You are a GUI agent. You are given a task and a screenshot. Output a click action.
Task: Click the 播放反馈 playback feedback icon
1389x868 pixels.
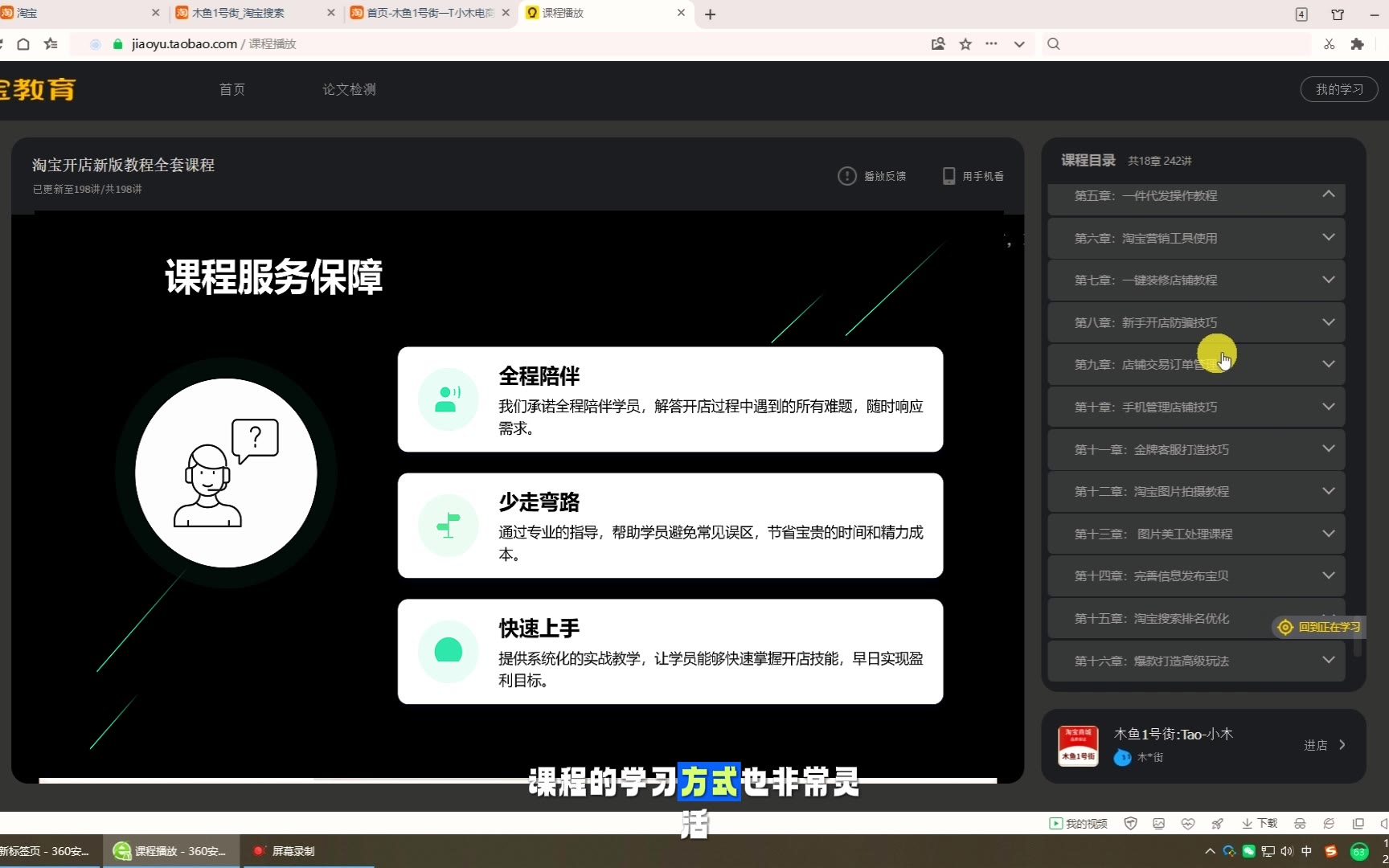click(x=847, y=176)
